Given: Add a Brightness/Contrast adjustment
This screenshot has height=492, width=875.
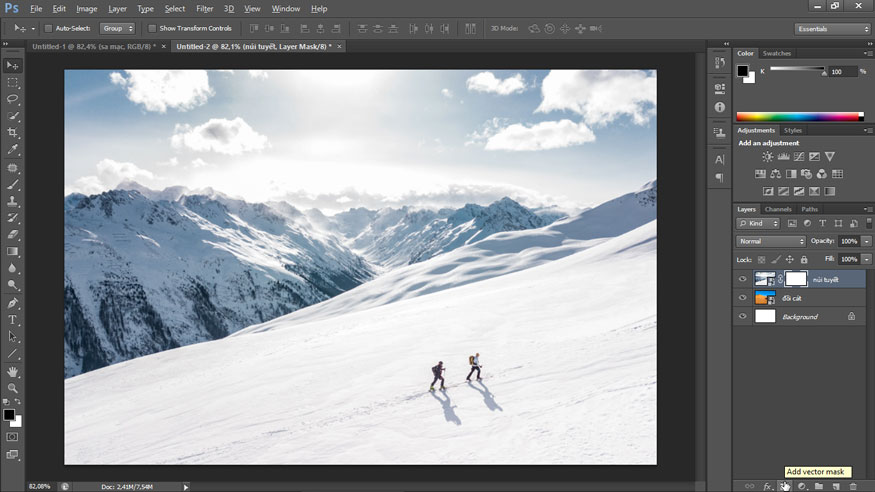Looking at the screenshot, I should tap(767, 157).
